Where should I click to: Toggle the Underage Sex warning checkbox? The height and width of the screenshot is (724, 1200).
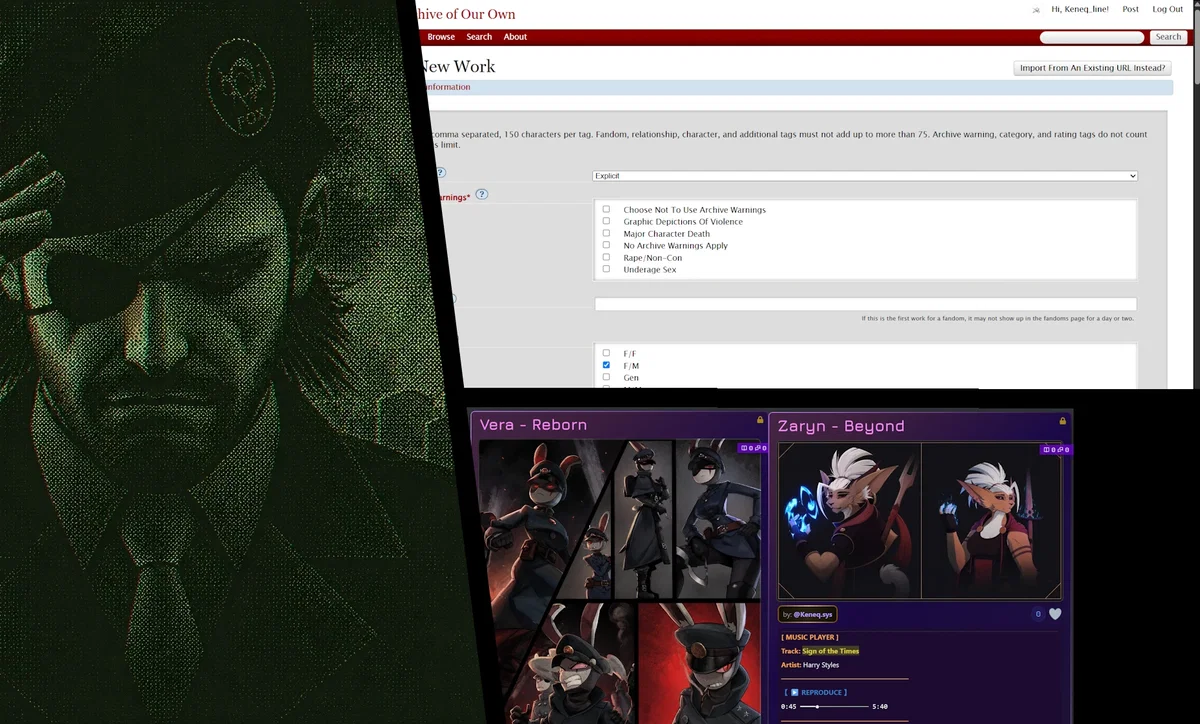(x=606, y=269)
